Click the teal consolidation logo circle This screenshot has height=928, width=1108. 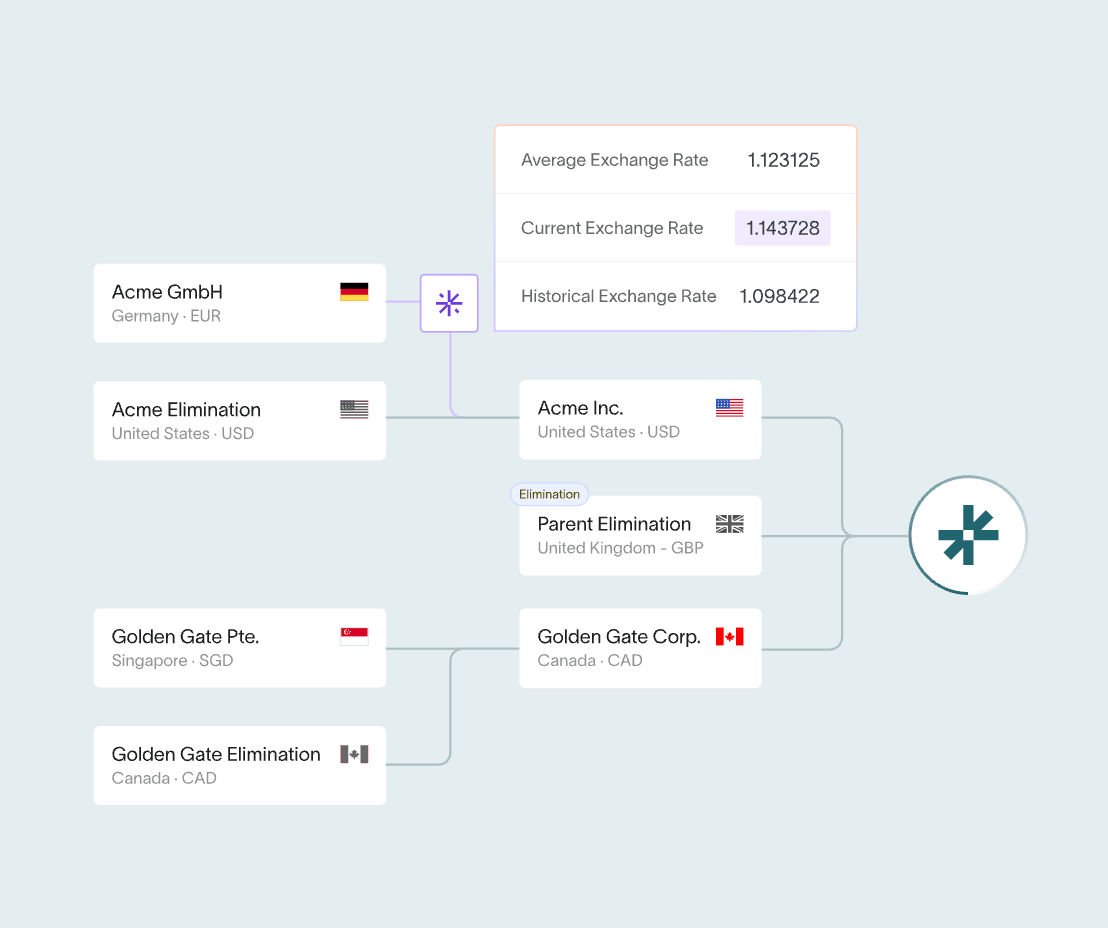967,535
